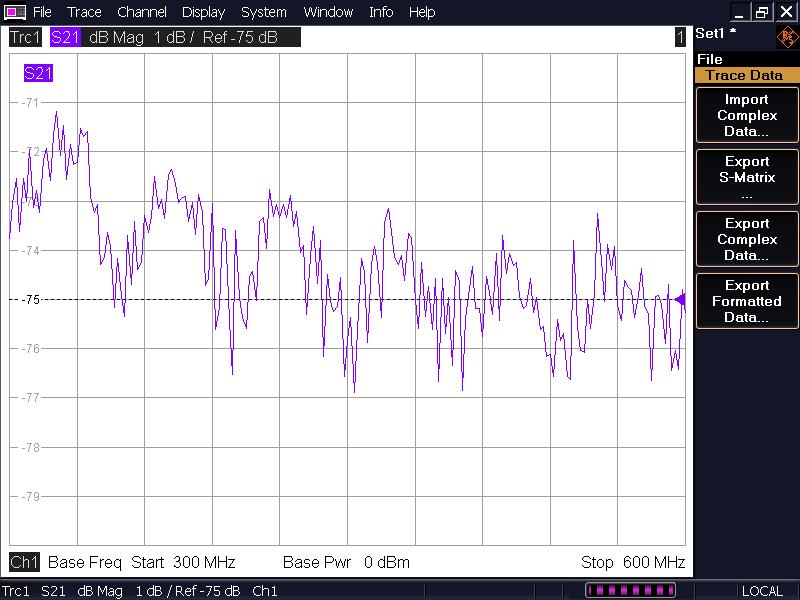Select the Ch1 channel label

[24, 562]
